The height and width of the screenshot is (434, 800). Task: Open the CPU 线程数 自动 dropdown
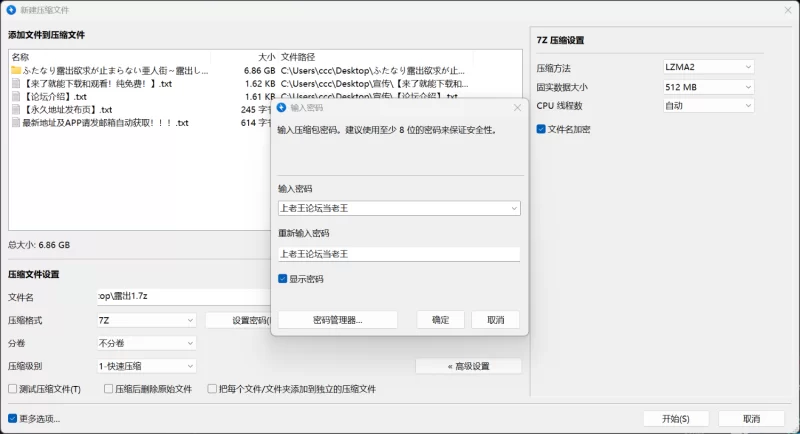pos(708,106)
